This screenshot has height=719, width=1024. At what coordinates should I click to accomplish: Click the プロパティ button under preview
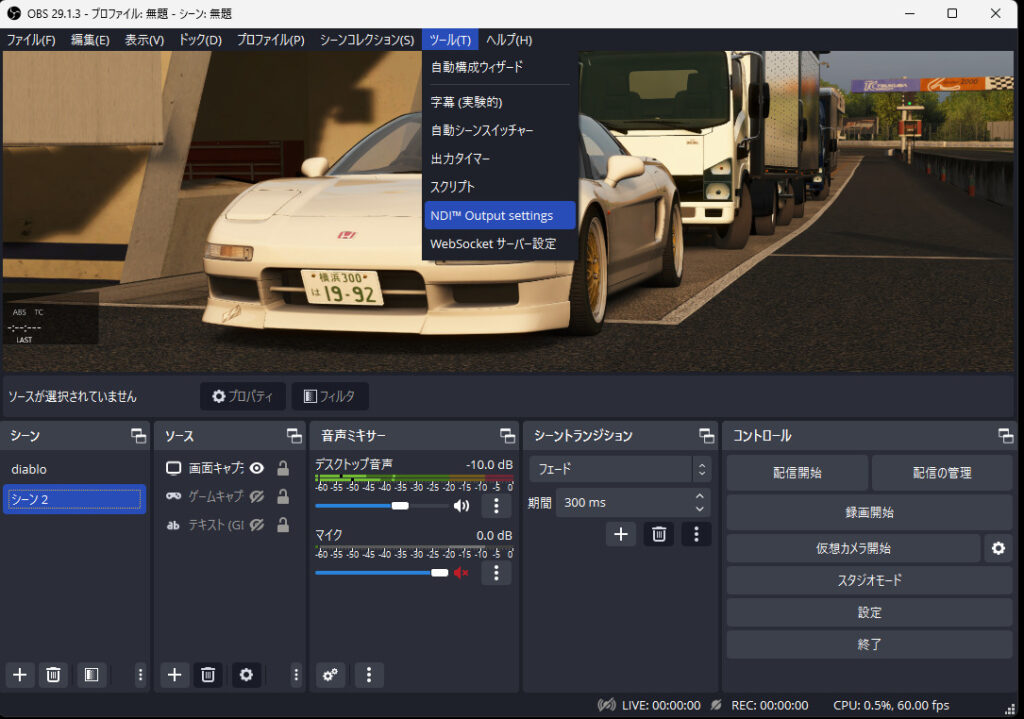tap(242, 396)
